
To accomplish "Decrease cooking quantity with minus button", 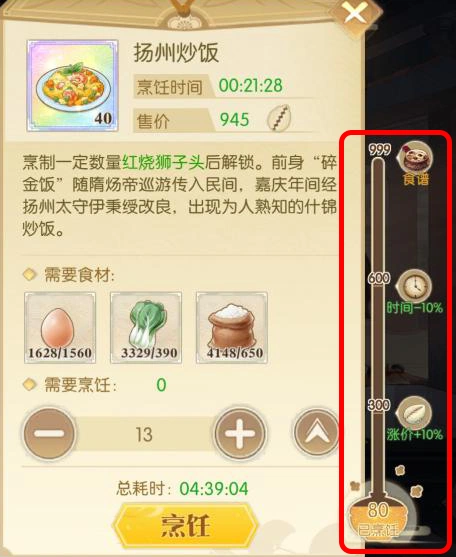I will [x=49, y=434].
